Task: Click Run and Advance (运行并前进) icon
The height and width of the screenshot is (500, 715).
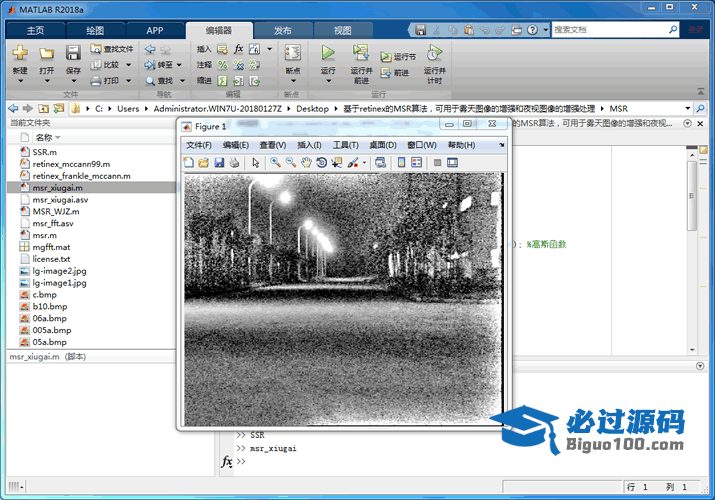Action: tap(361, 53)
